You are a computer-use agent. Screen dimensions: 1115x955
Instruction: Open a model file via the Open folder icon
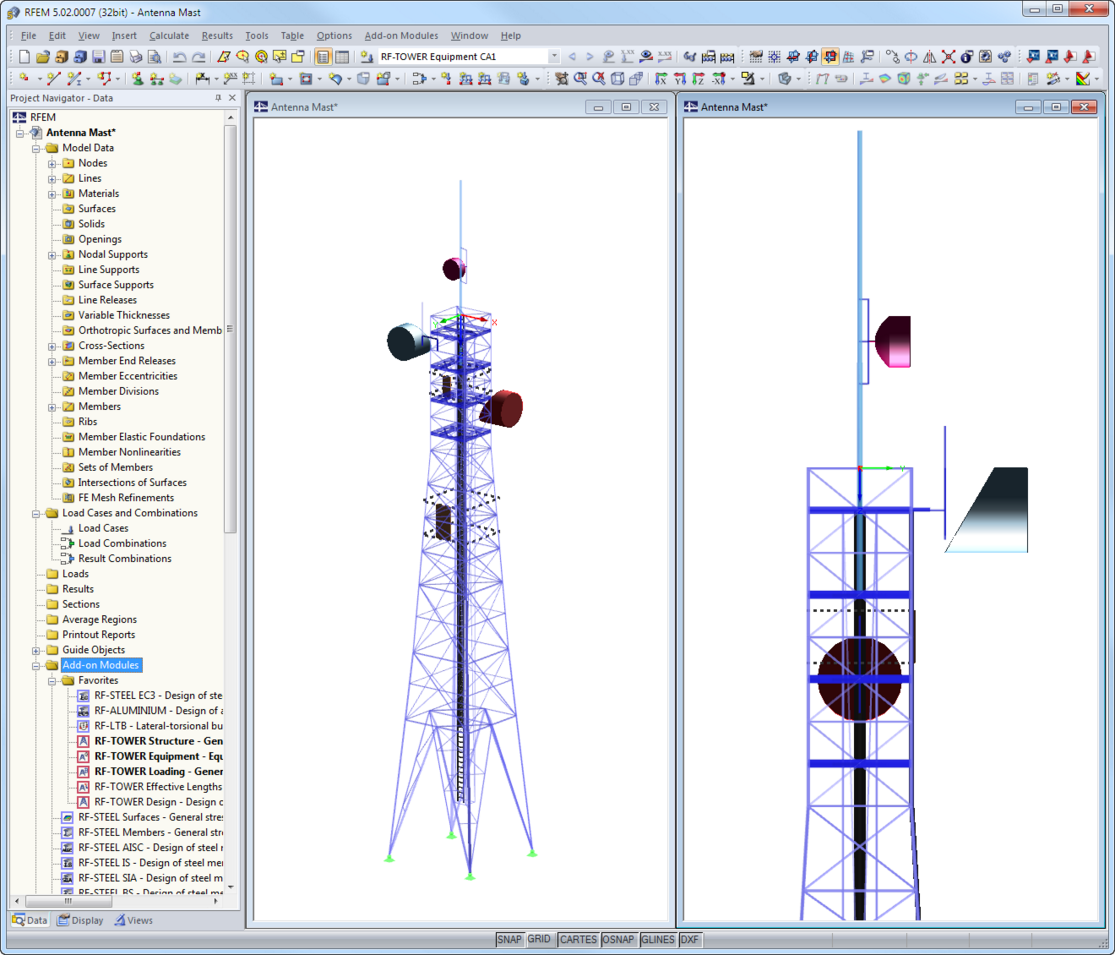coord(43,58)
